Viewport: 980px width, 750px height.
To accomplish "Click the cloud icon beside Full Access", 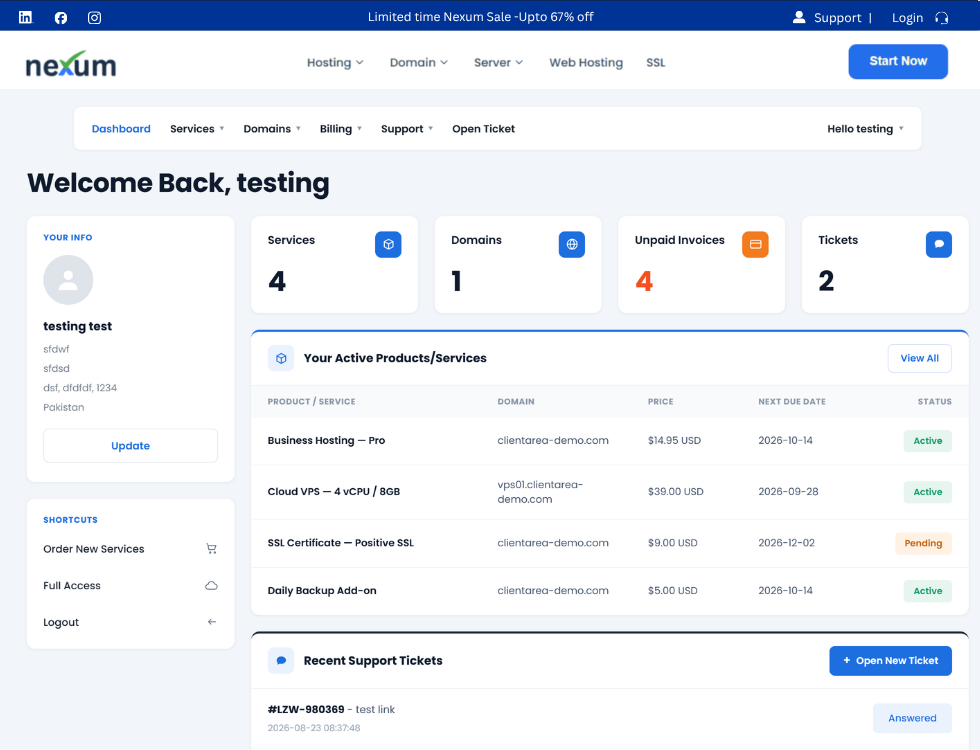I will (212, 586).
